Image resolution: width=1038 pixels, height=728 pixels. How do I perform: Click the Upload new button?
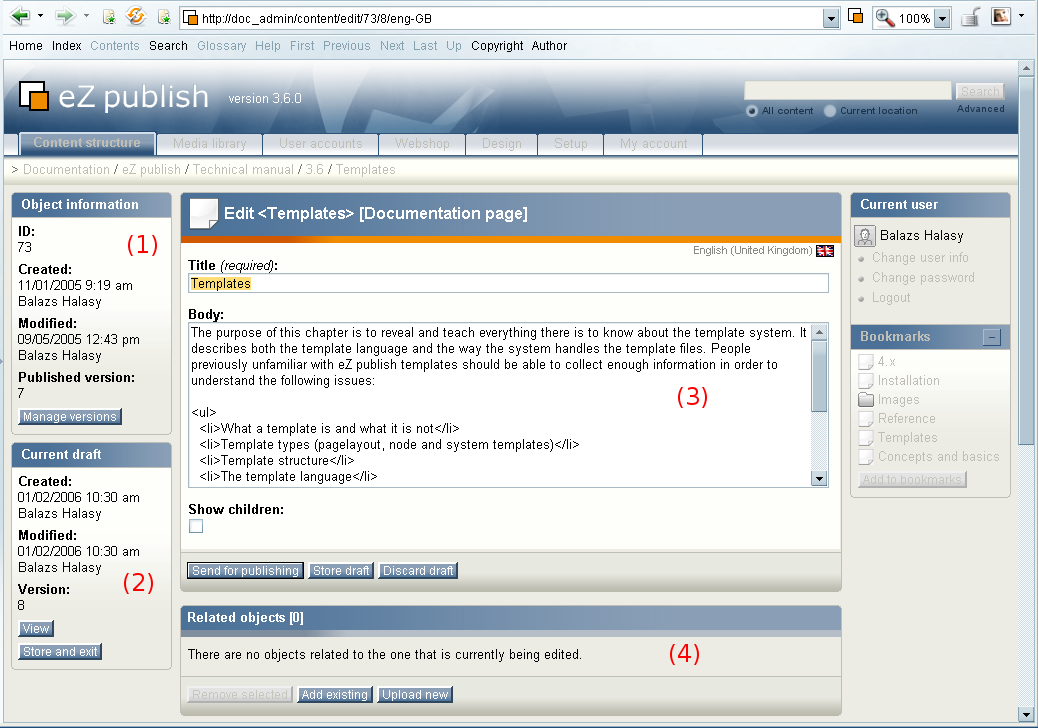point(415,695)
